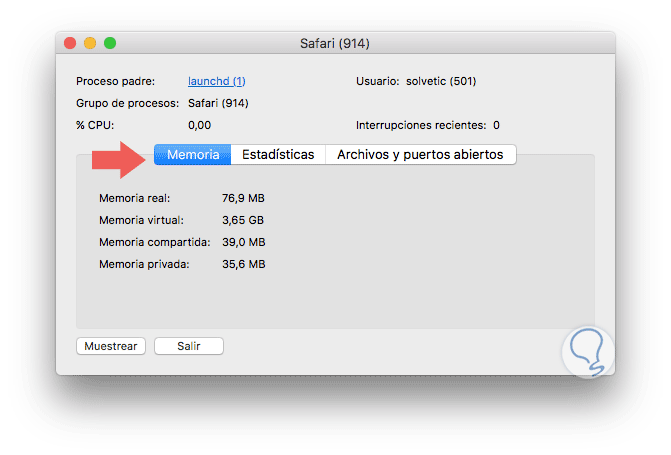
Task: Click the Grupo de procesos value
Action: (218, 103)
